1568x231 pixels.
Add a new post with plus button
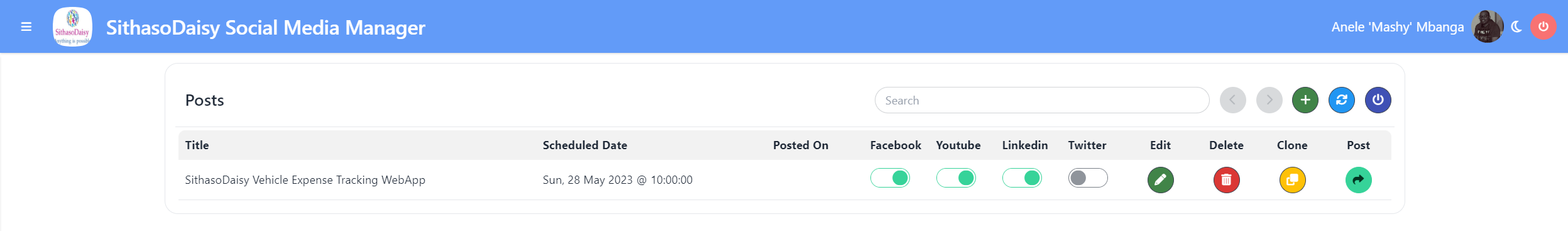tap(1305, 100)
